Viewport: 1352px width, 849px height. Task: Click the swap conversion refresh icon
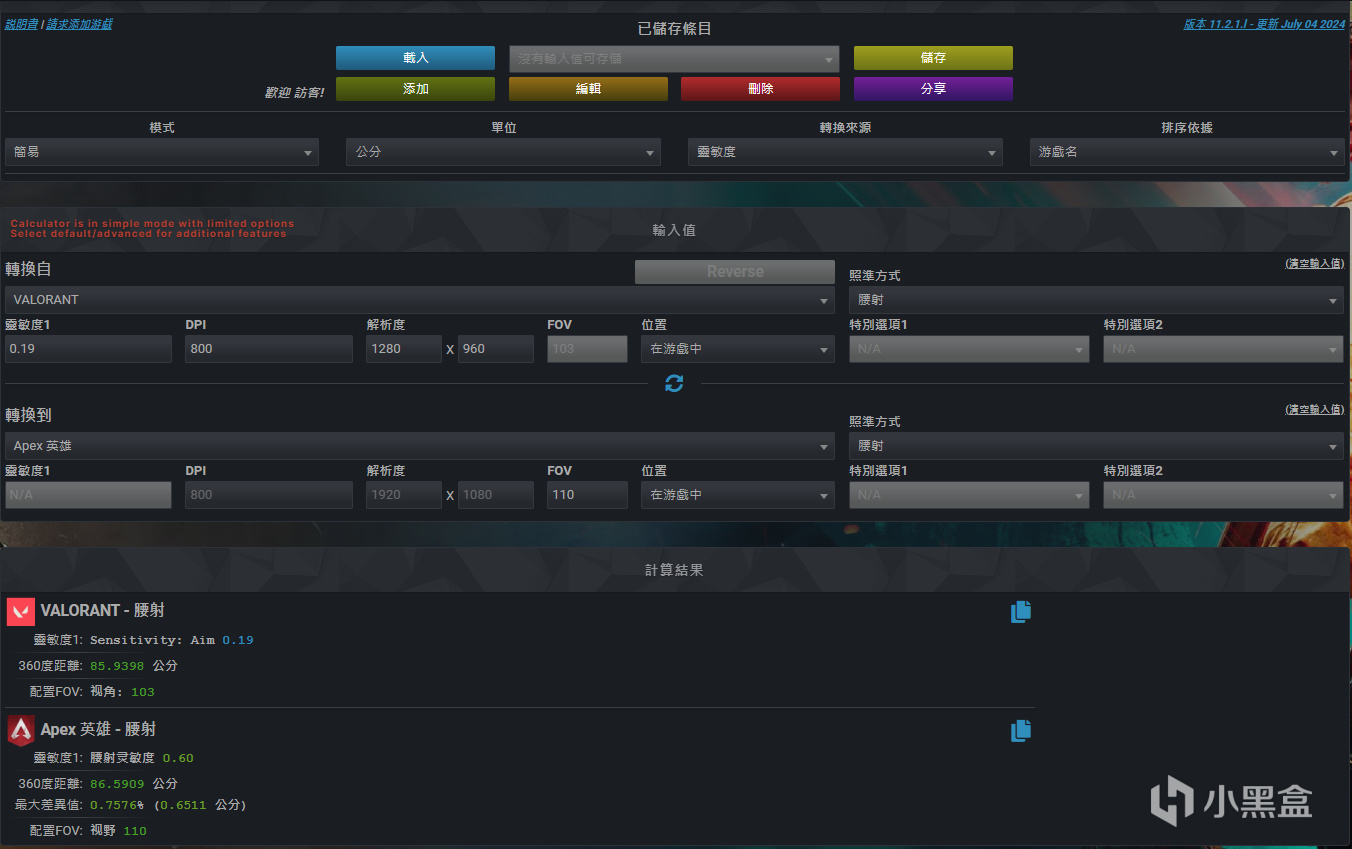point(674,383)
